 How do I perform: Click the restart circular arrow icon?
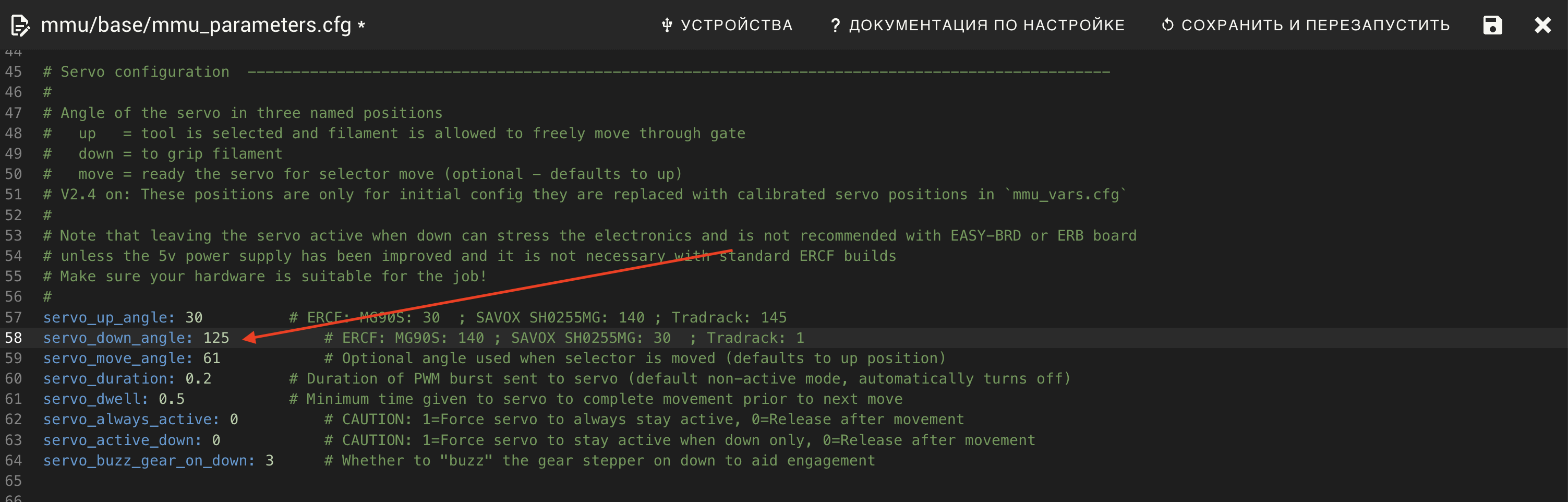click(x=1167, y=25)
